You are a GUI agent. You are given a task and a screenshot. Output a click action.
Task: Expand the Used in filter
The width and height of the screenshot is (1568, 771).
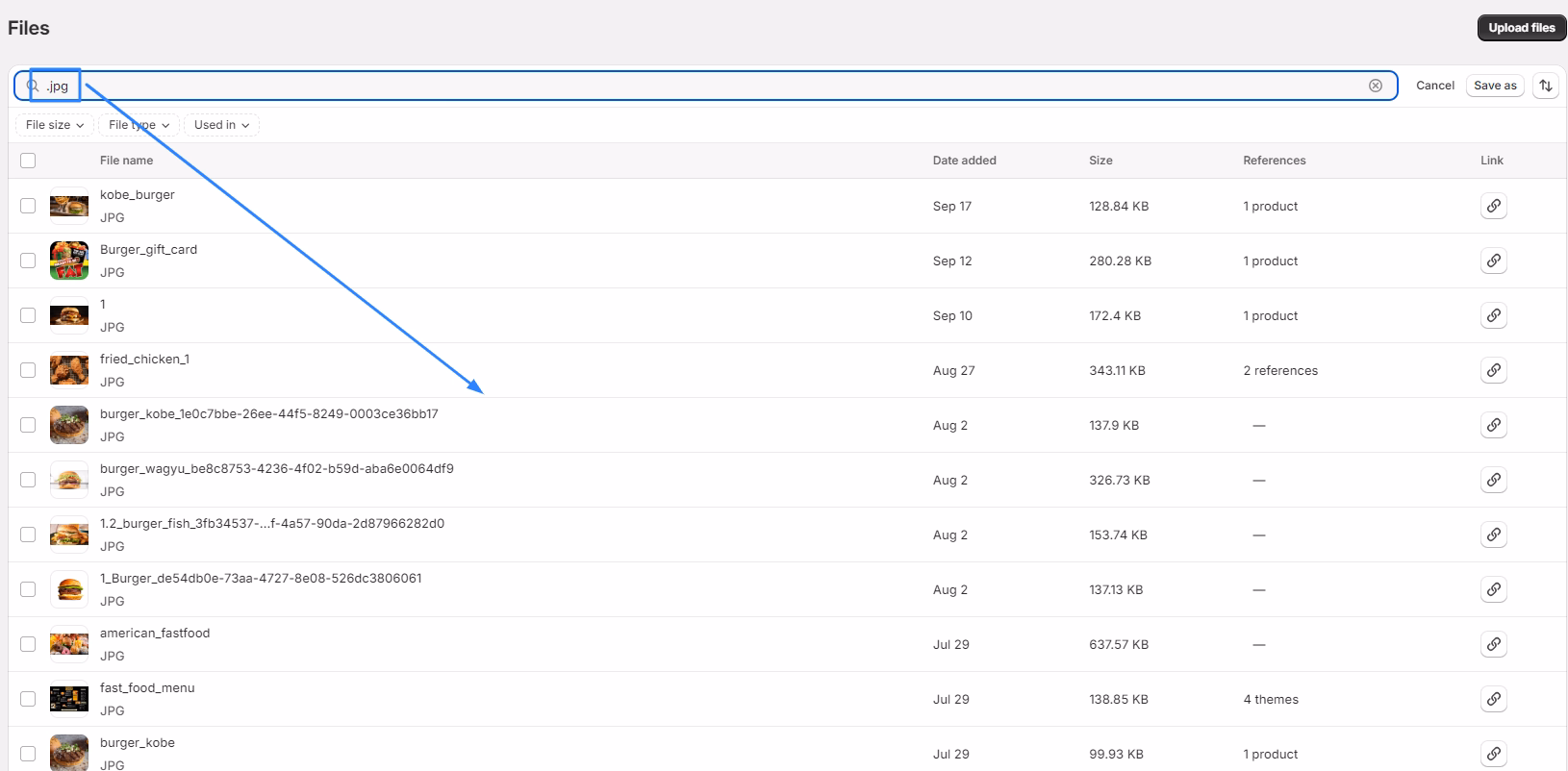(x=221, y=125)
